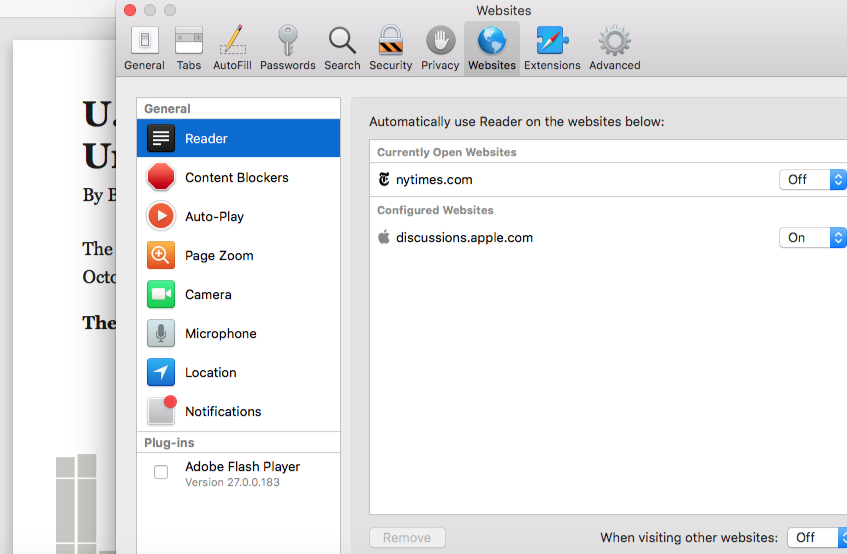The width and height of the screenshot is (847, 554).
Task: Click the 'Version 27.0.0.183' text
Action: [232, 482]
